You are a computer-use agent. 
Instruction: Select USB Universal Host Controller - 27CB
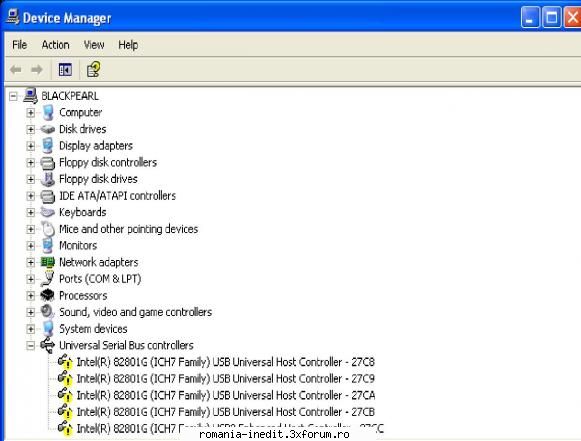pyautogui.click(x=226, y=412)
